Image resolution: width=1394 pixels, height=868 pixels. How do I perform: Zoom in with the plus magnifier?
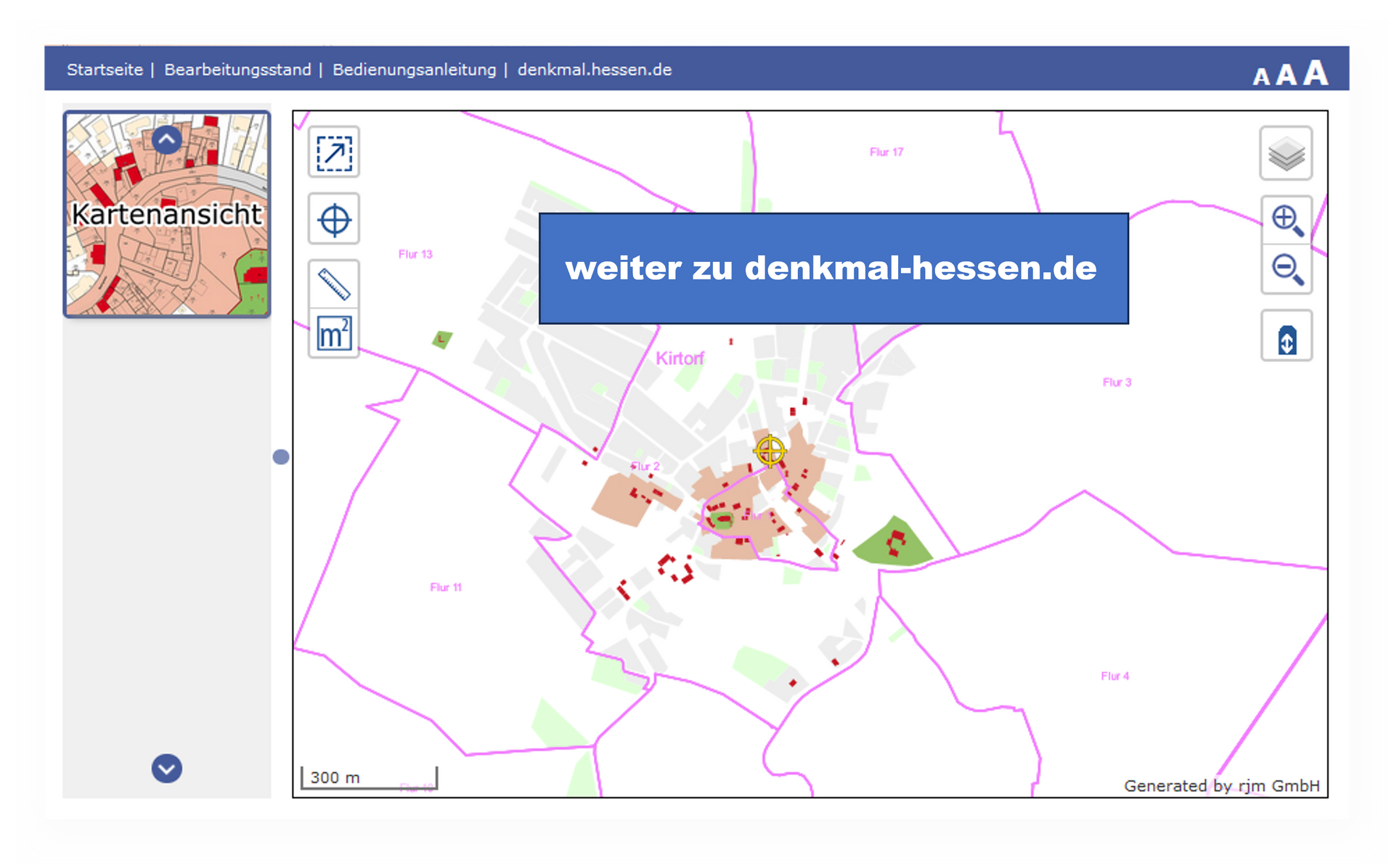click(1287, 220)
